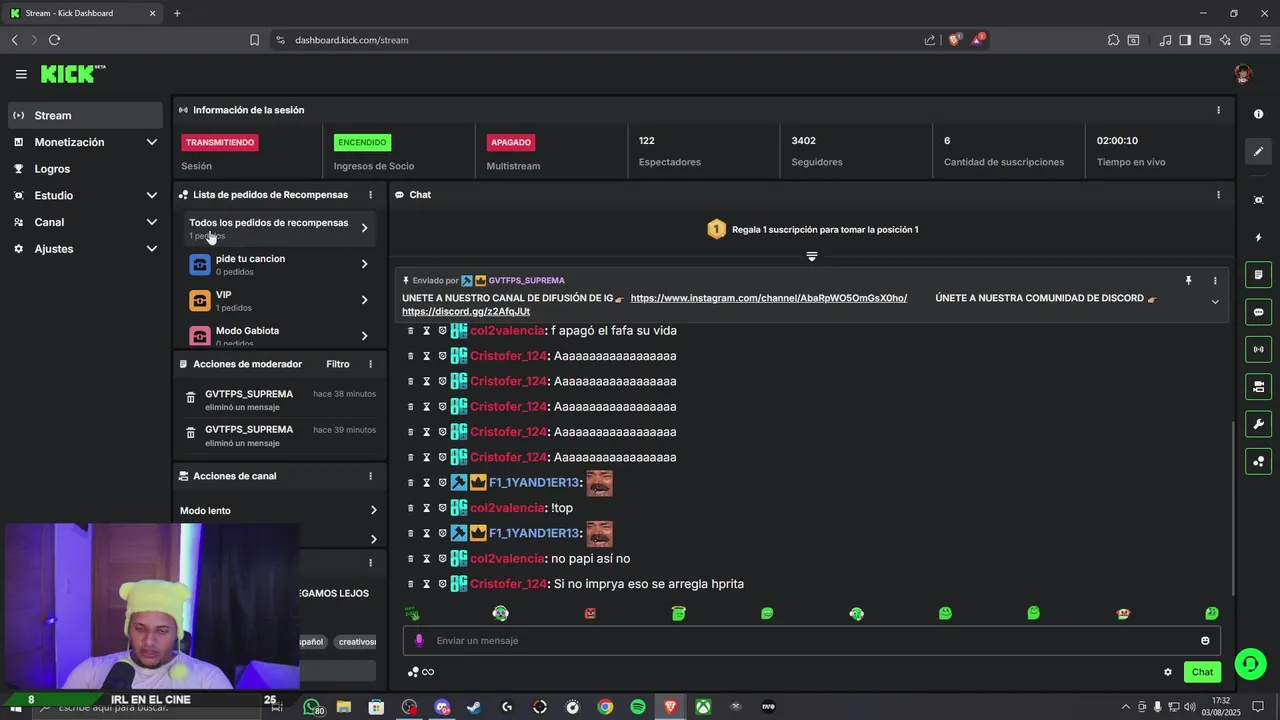Open Modo lento channel action

tap(279, 511)
